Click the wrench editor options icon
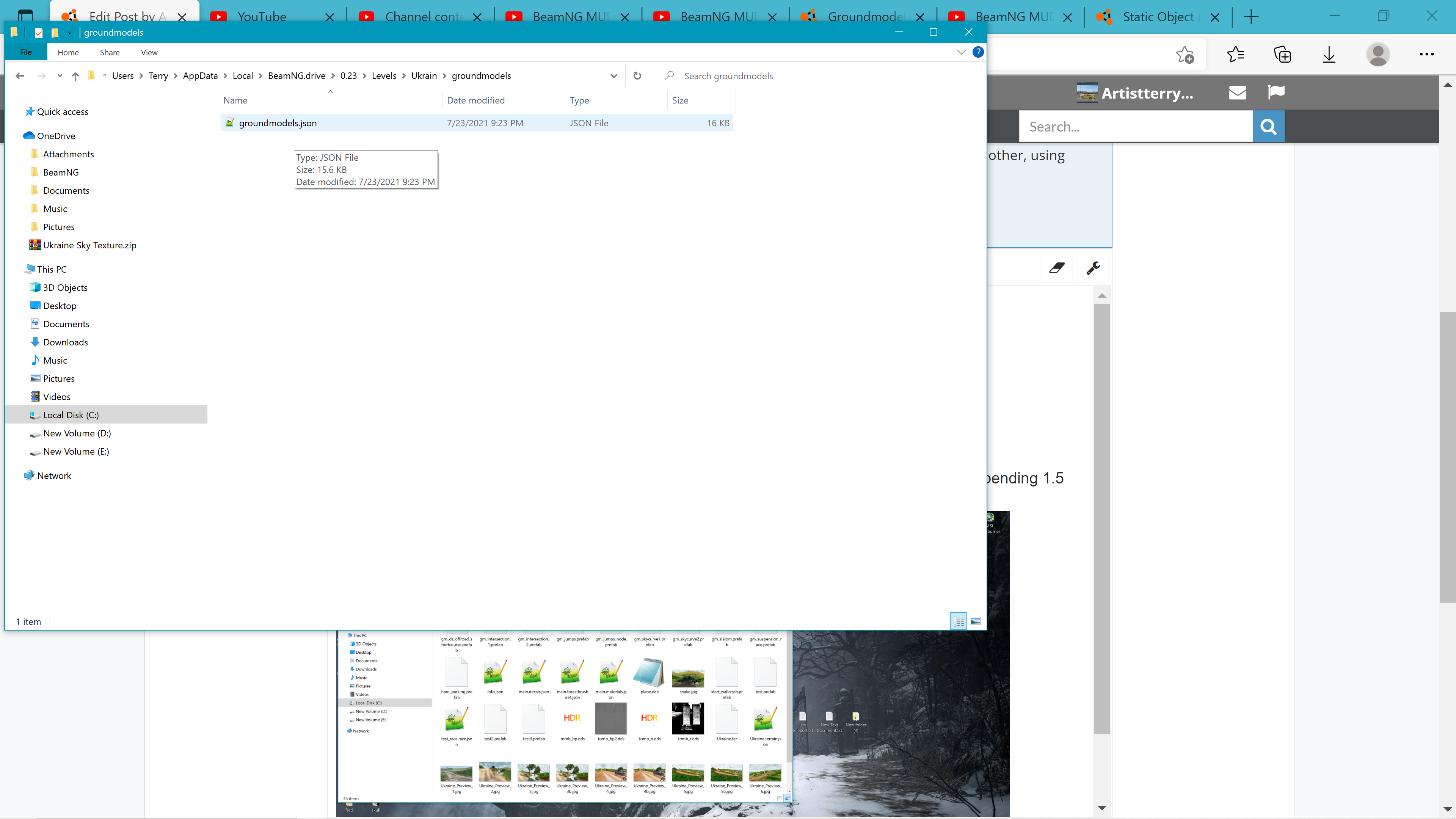 [x=1093, y=268]
